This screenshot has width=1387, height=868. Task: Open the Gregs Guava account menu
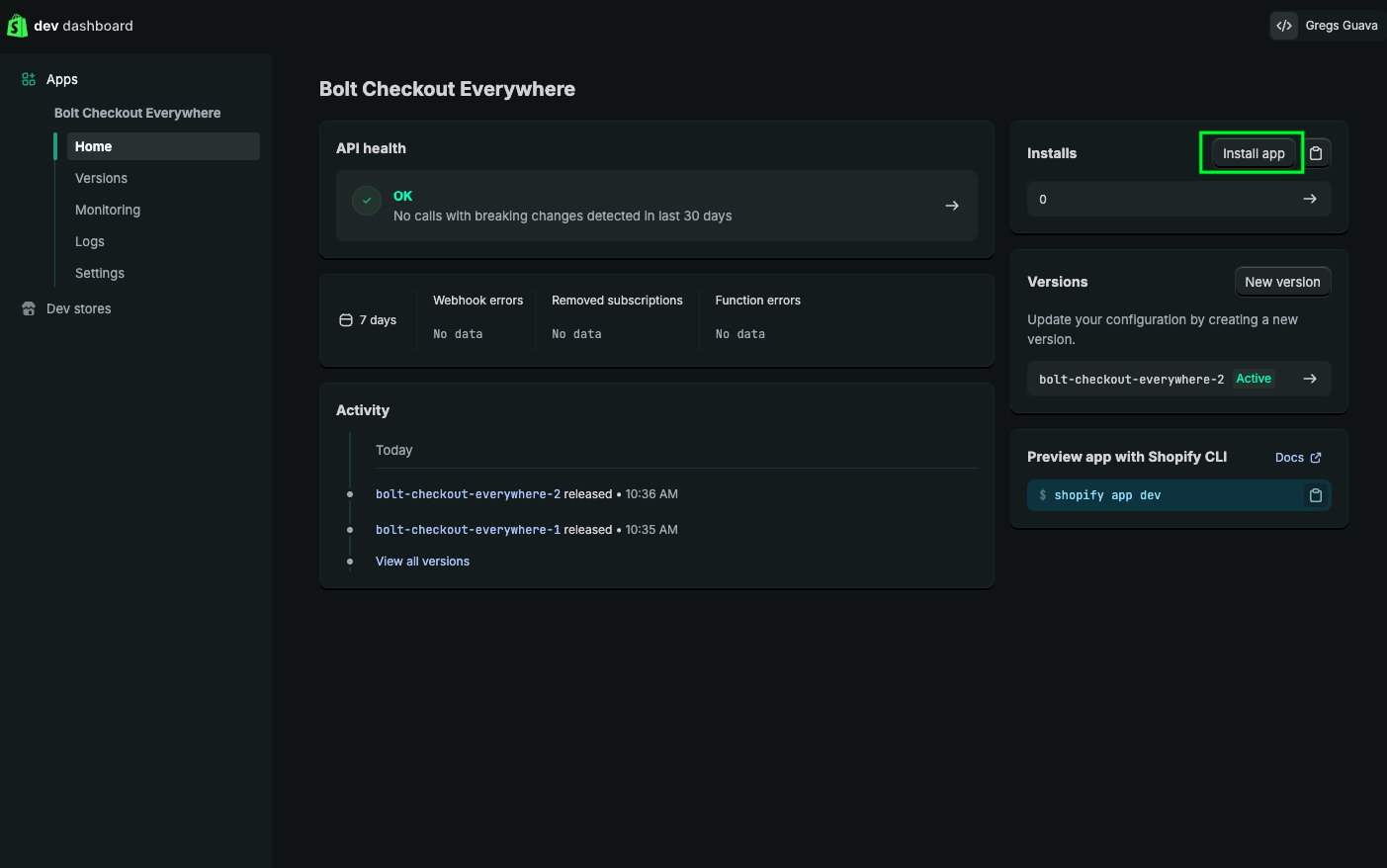pos(1341,26)
